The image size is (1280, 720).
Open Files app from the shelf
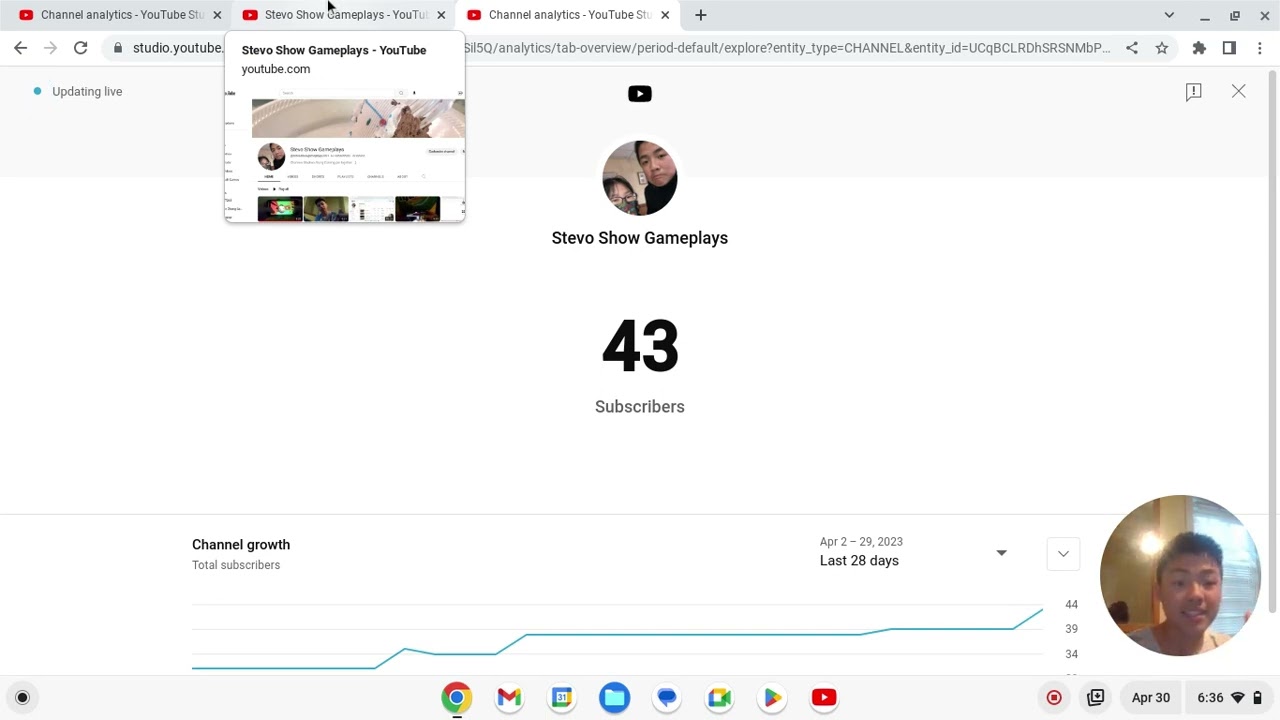click(615, 698)
